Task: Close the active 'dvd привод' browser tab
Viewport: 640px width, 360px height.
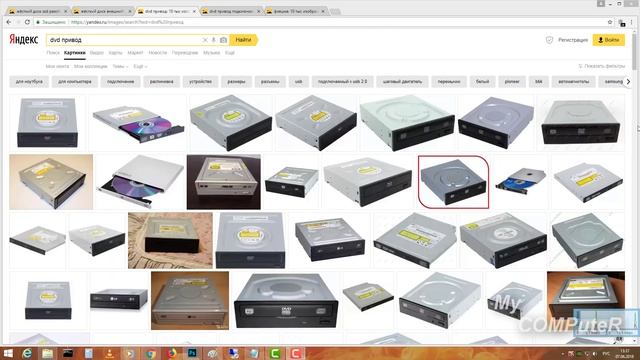Action: (194, 11)
